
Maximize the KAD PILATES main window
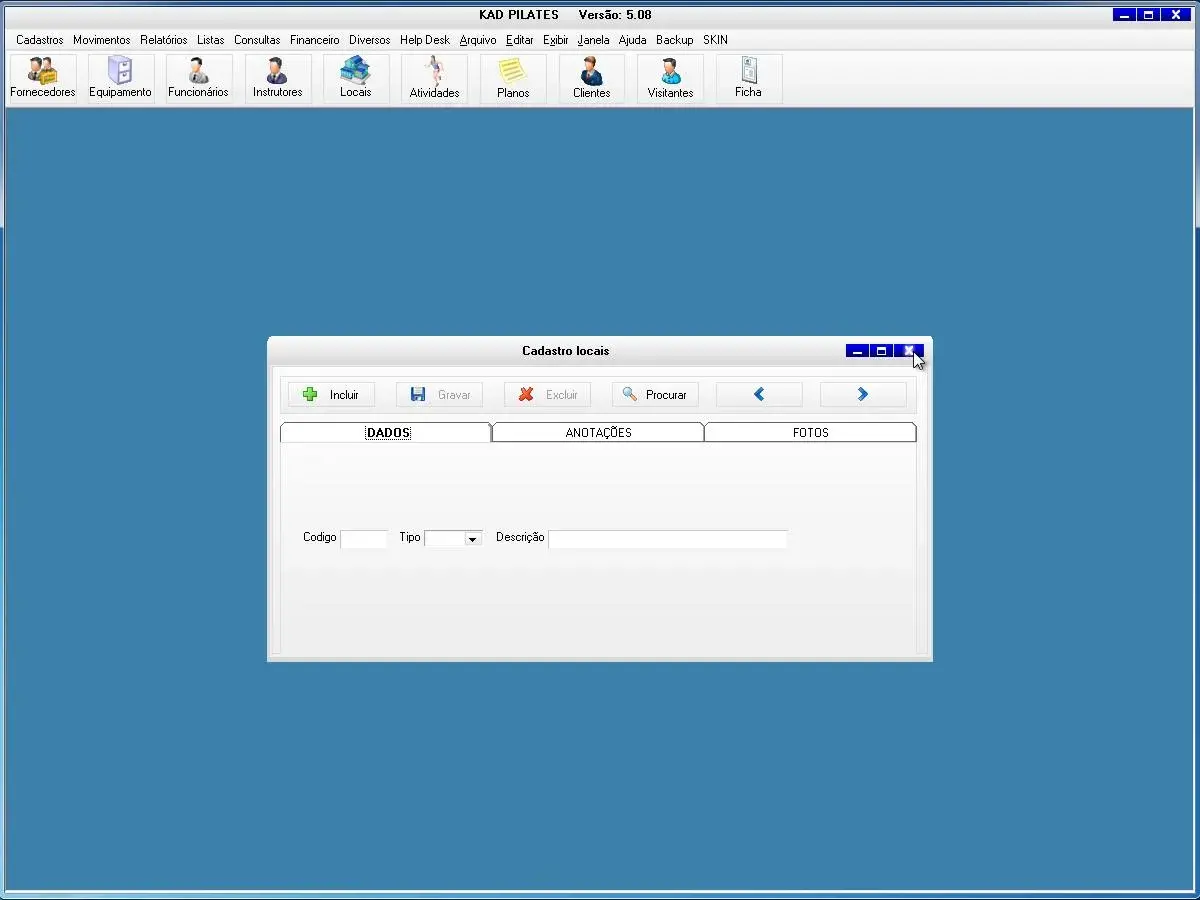pos(1149,15)
